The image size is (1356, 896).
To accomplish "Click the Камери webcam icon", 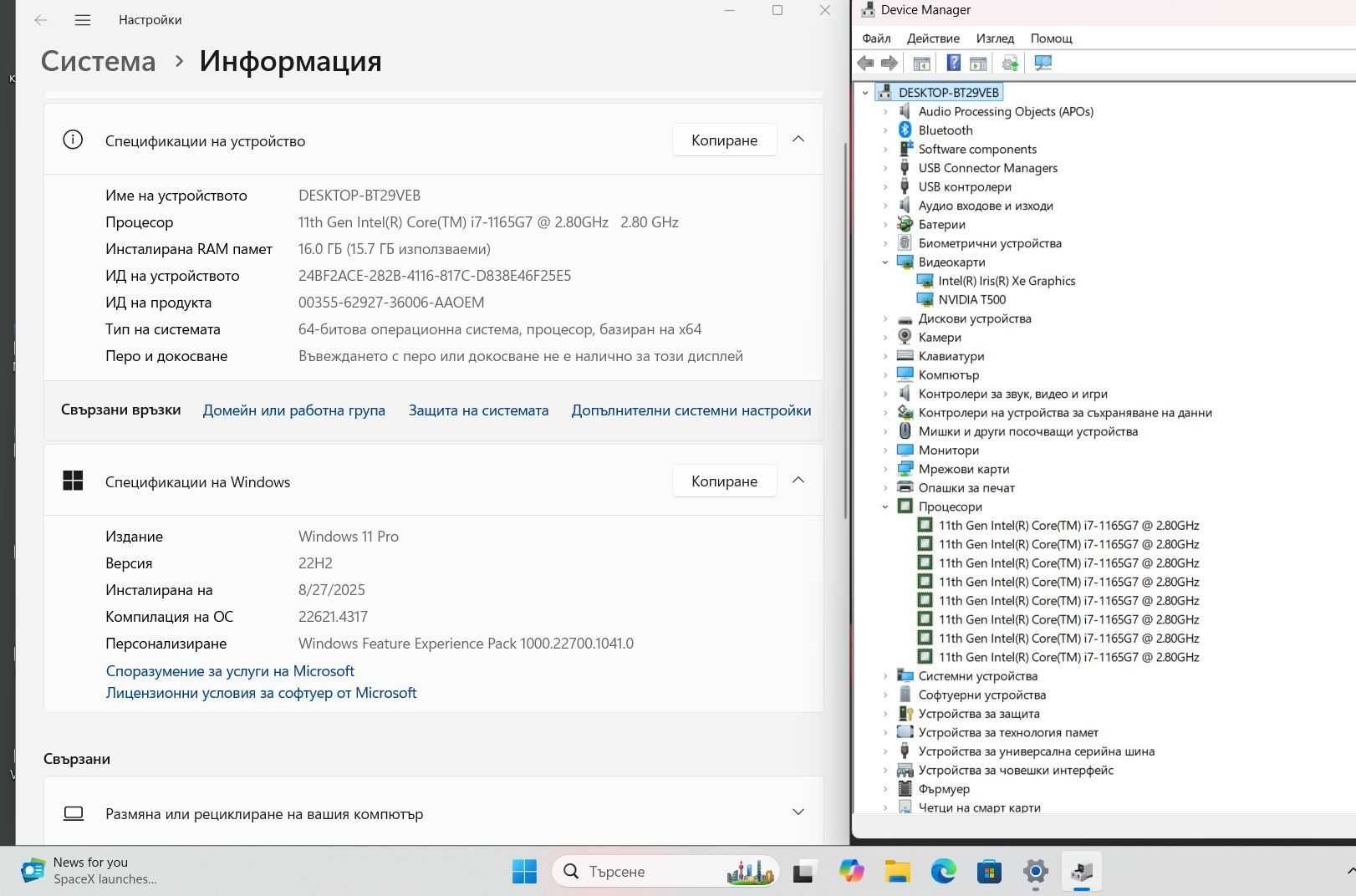I will pyautogui.click(x=905, y=337).
